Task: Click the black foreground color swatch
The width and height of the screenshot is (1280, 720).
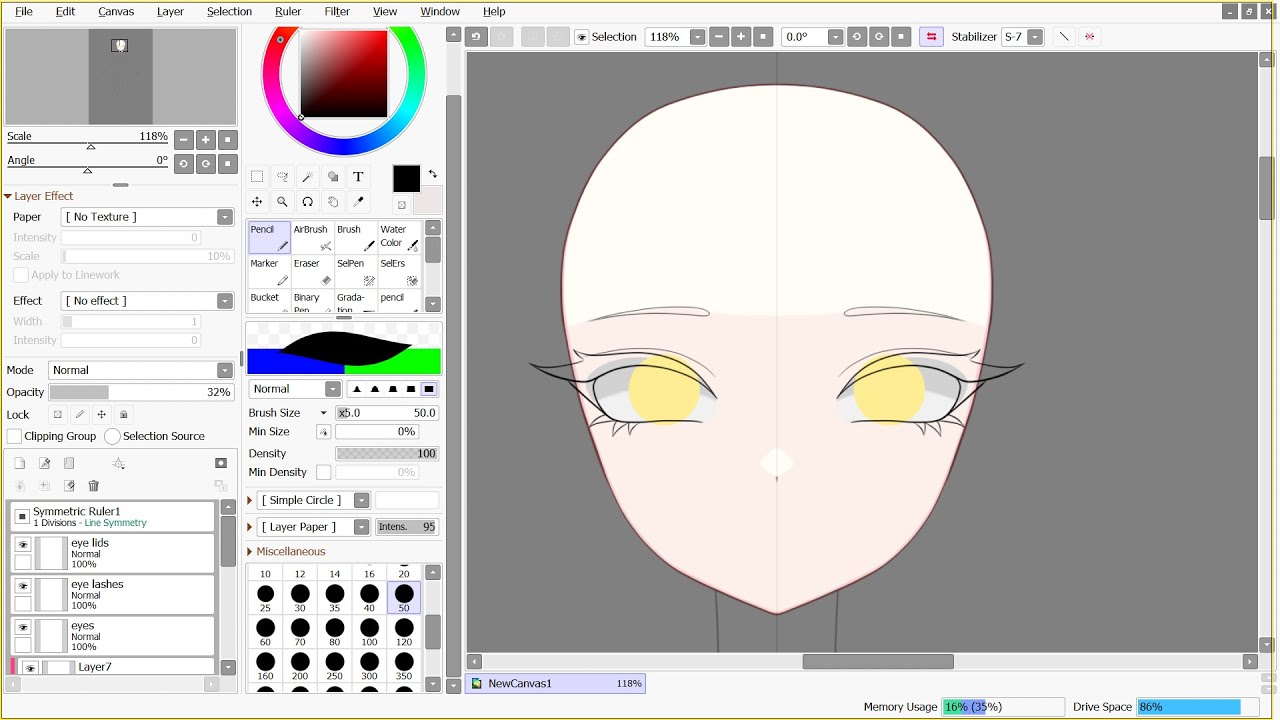Action: pyautogui.click(x=406, y=179)
